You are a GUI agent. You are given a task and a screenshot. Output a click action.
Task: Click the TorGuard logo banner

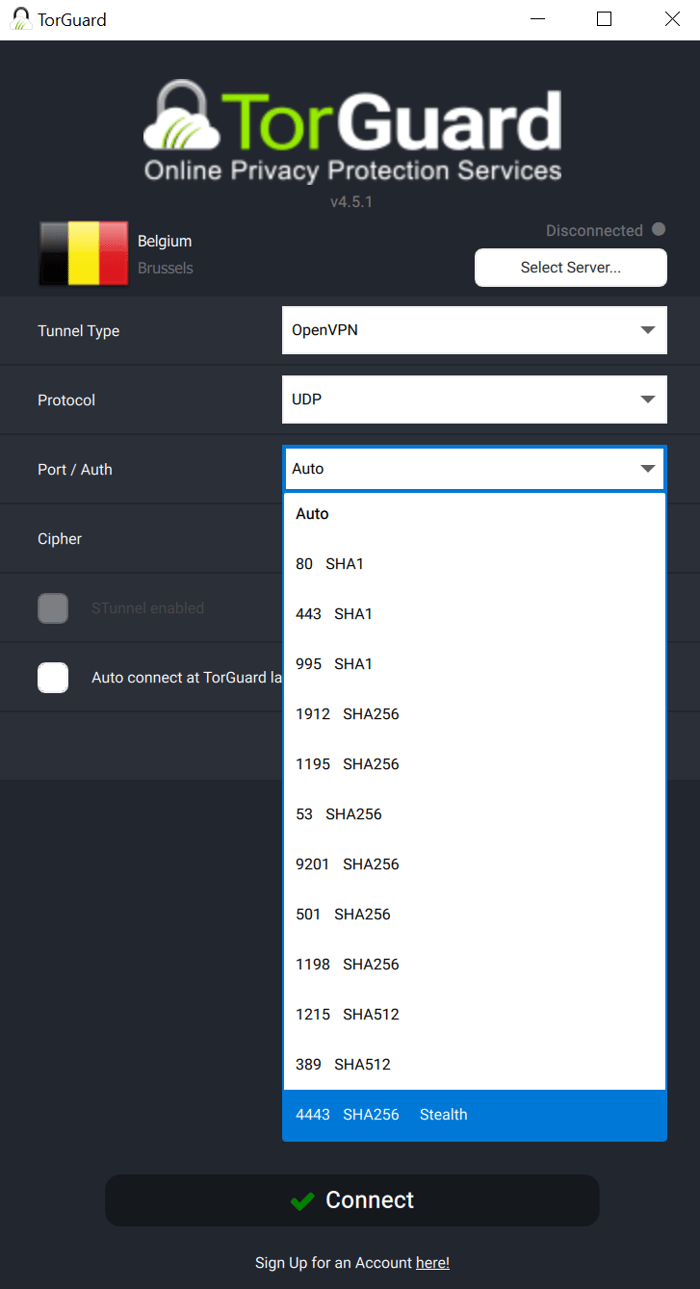(x=352, y=132)
